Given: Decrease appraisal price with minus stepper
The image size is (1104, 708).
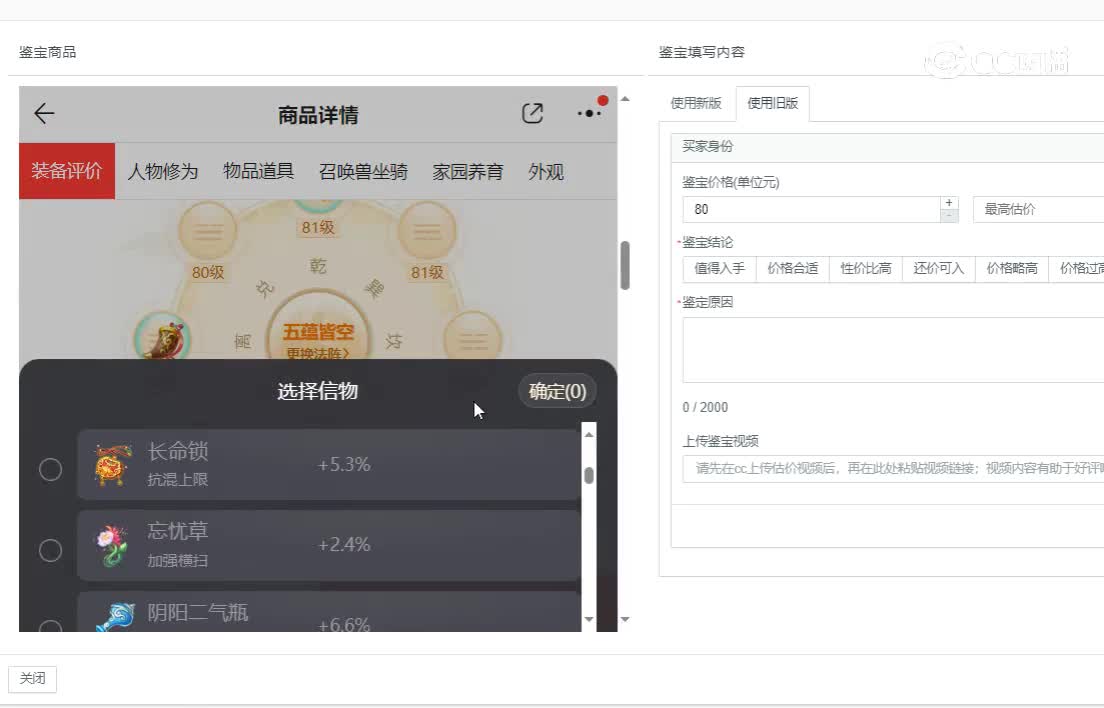Looking at the screenshot, I should pos(949,216).
